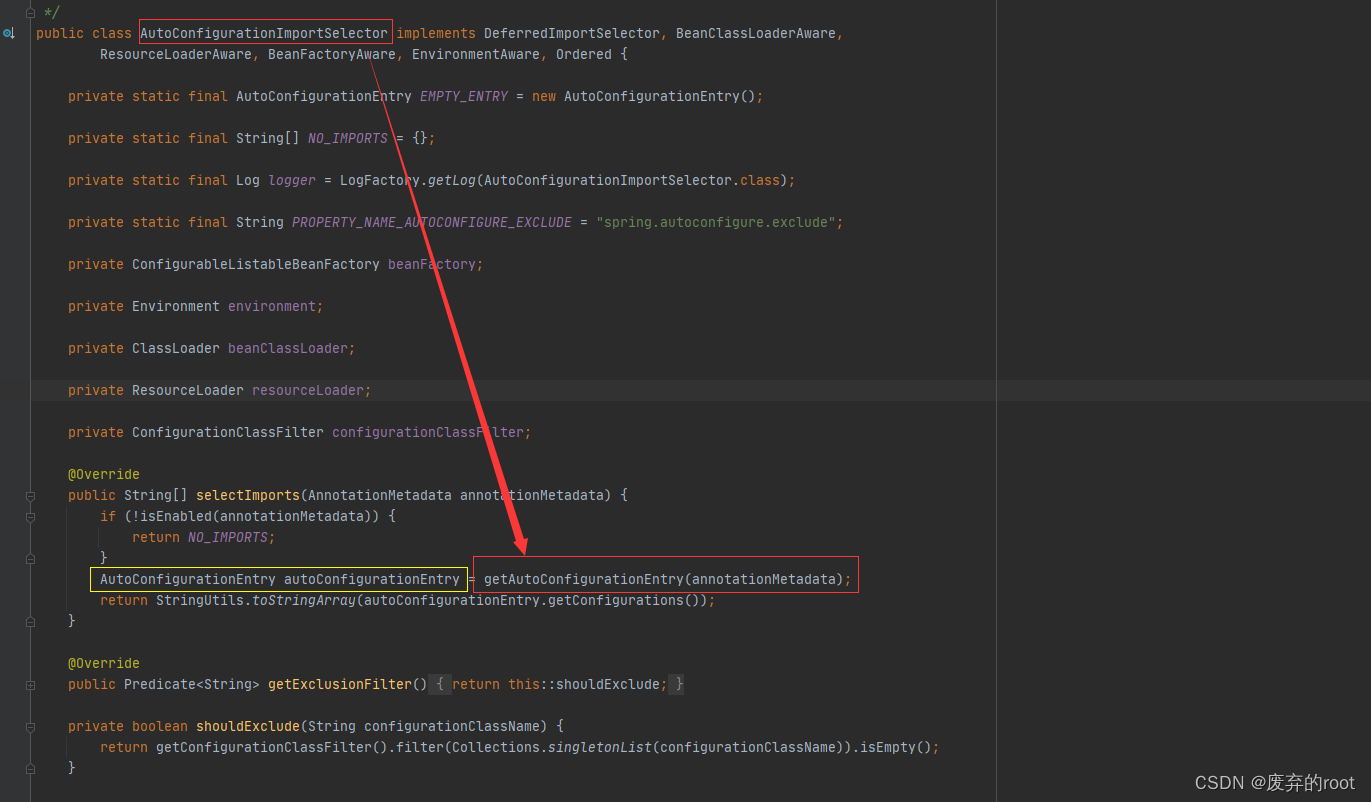Expand folded body showing return this::shouldExclude
The height and width of the screenshot is (802, 1371).
(558, 684)
